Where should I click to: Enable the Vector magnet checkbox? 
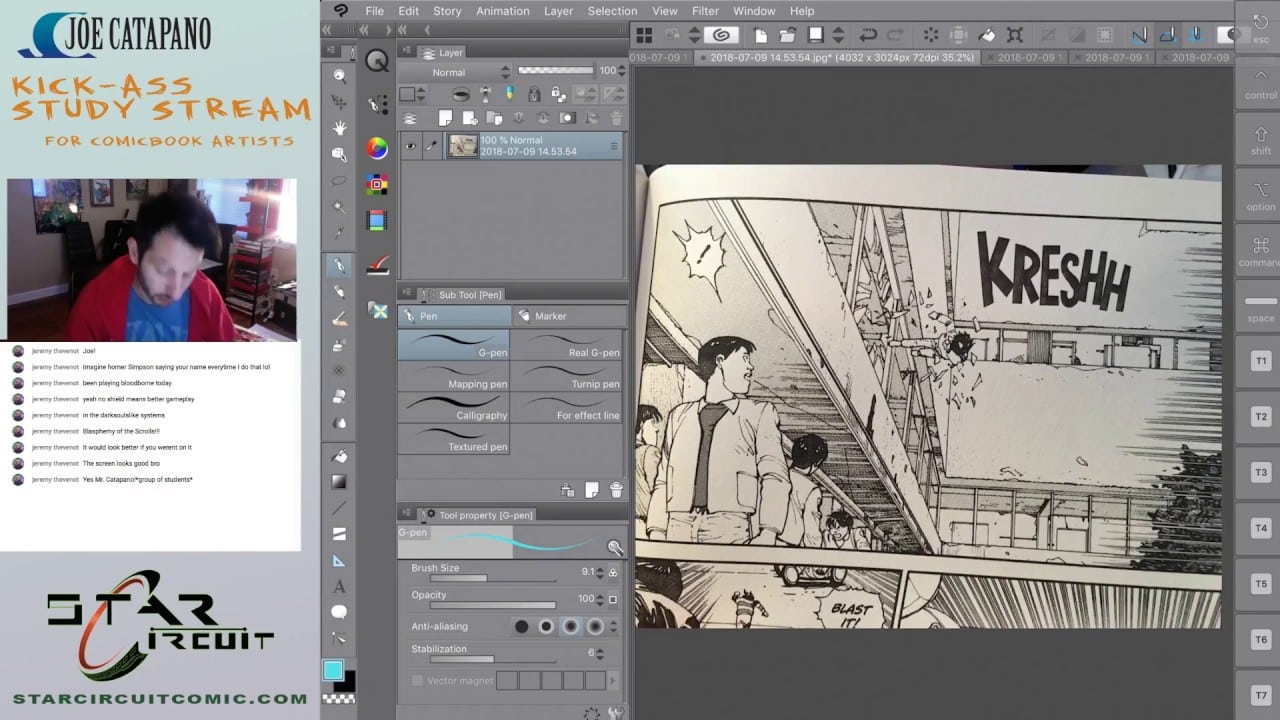[418, 681]
